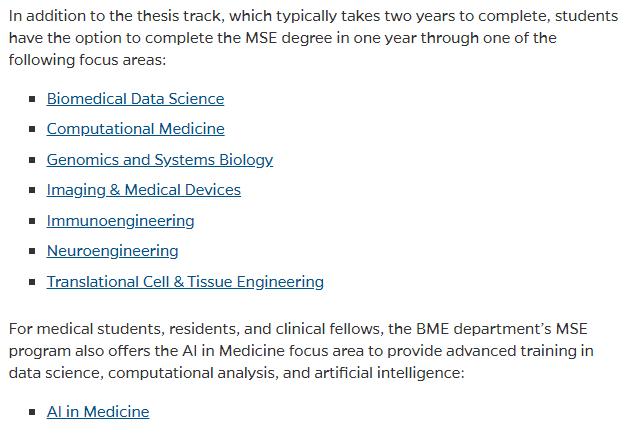Click the bullet next to Genomics and Systems Biology
Viewport: 629px width, 440px height.
coord(32,160)
